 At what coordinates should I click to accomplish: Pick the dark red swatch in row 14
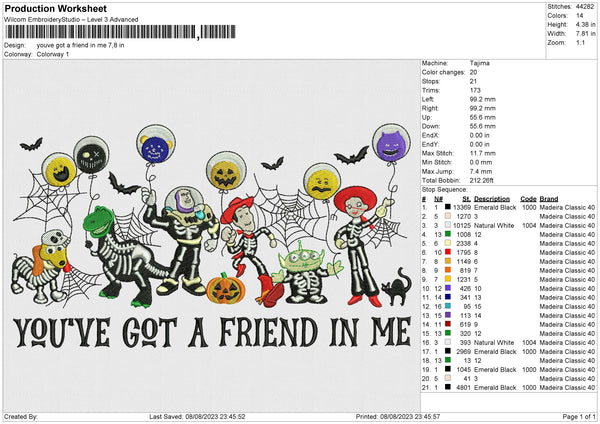[x=447, y=324]
